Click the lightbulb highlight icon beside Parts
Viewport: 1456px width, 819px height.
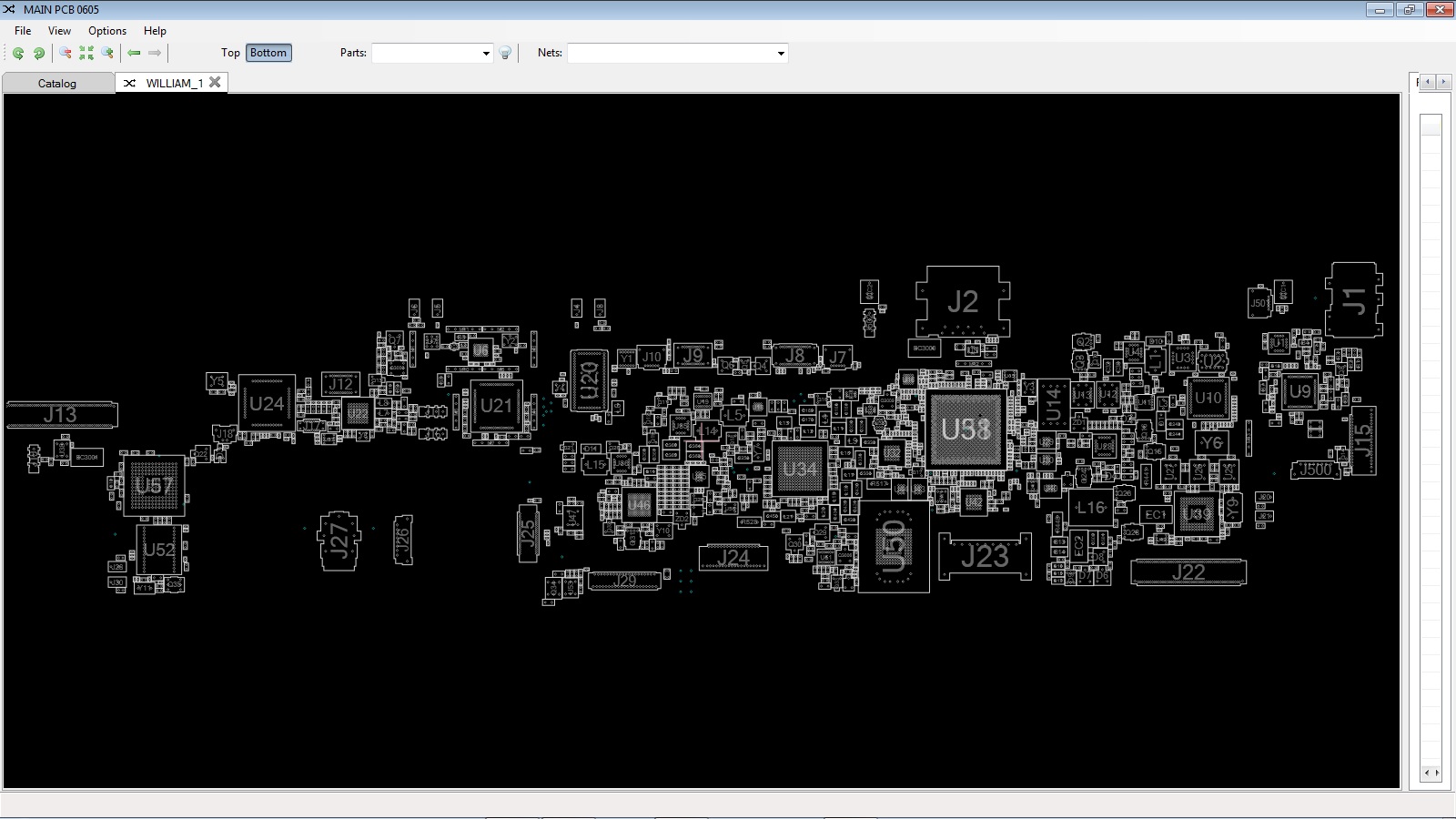click(x=506, y=53)
